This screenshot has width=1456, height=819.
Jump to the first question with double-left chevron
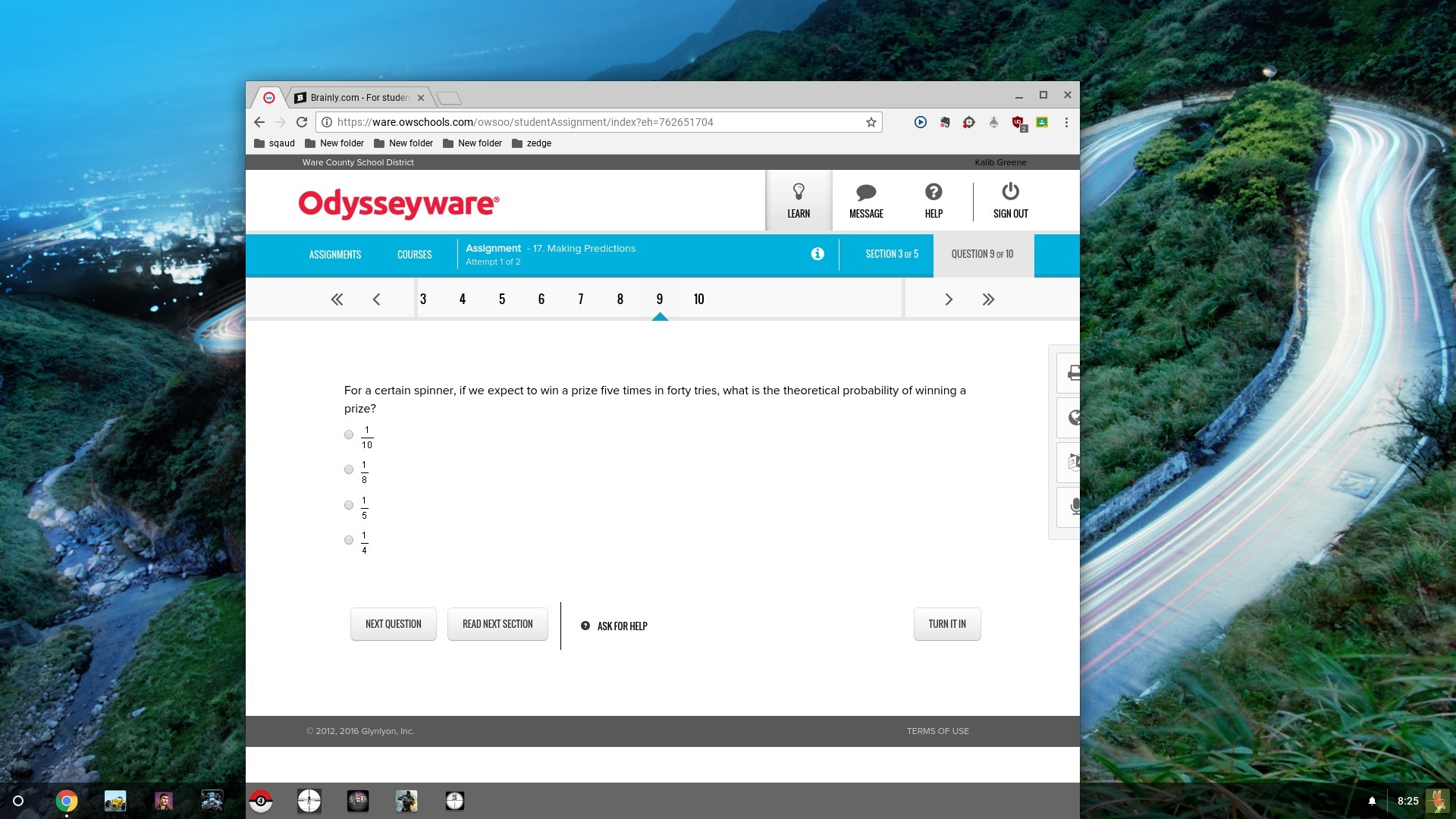[337, 300]
